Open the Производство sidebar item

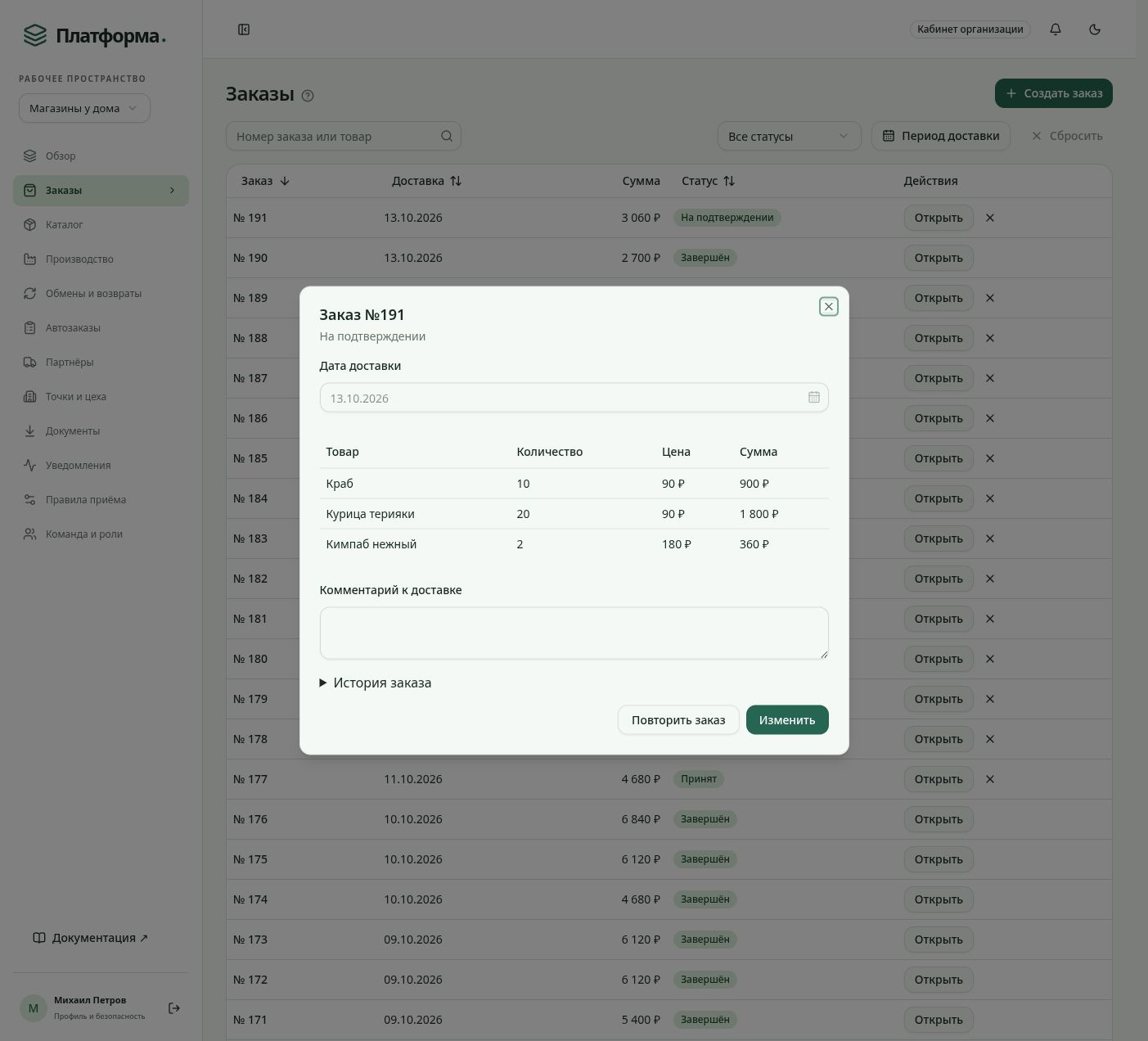click(x=101, y=259)
